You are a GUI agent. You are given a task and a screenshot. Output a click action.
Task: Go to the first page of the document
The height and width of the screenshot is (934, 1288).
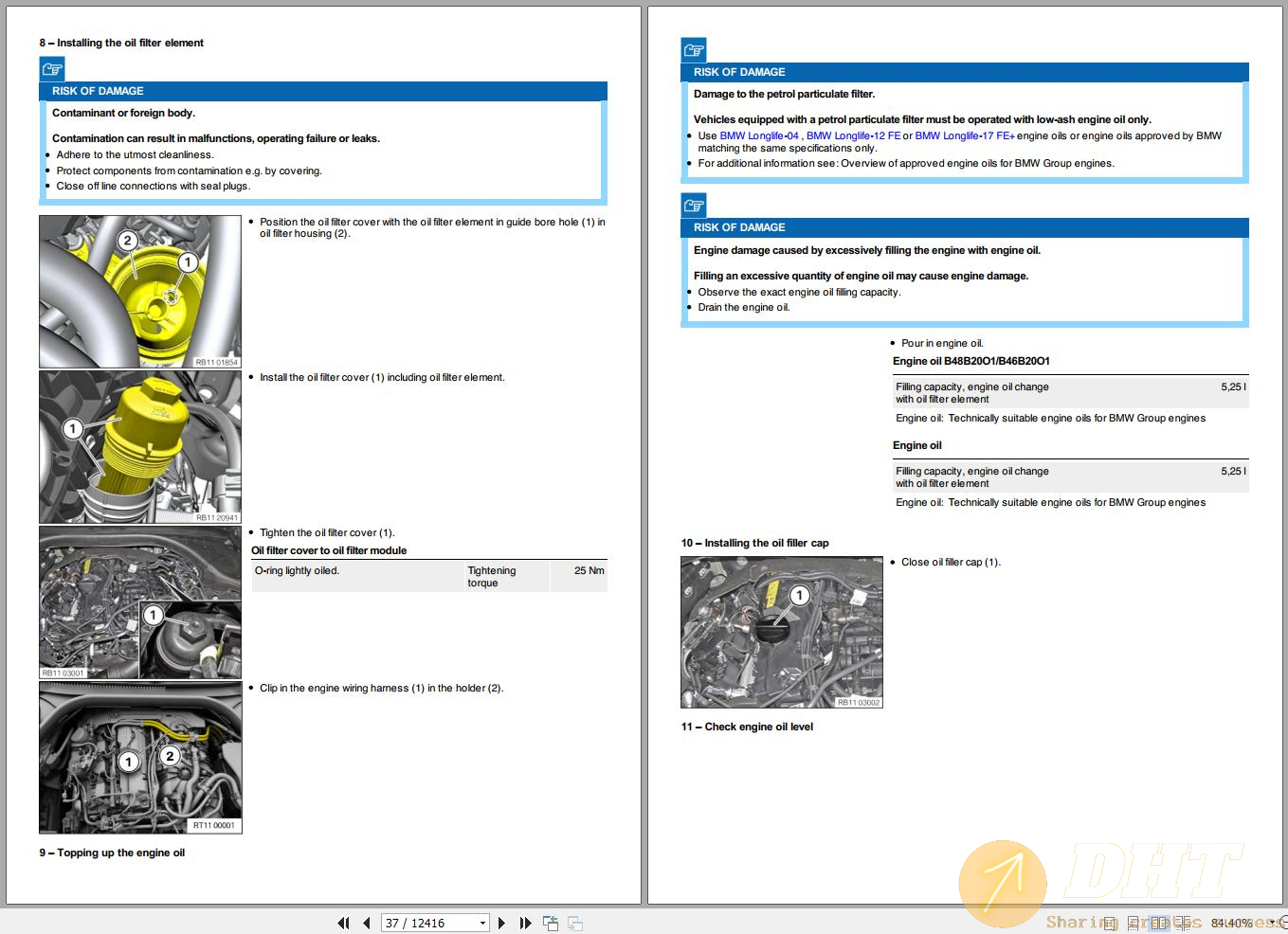[343, 923]
